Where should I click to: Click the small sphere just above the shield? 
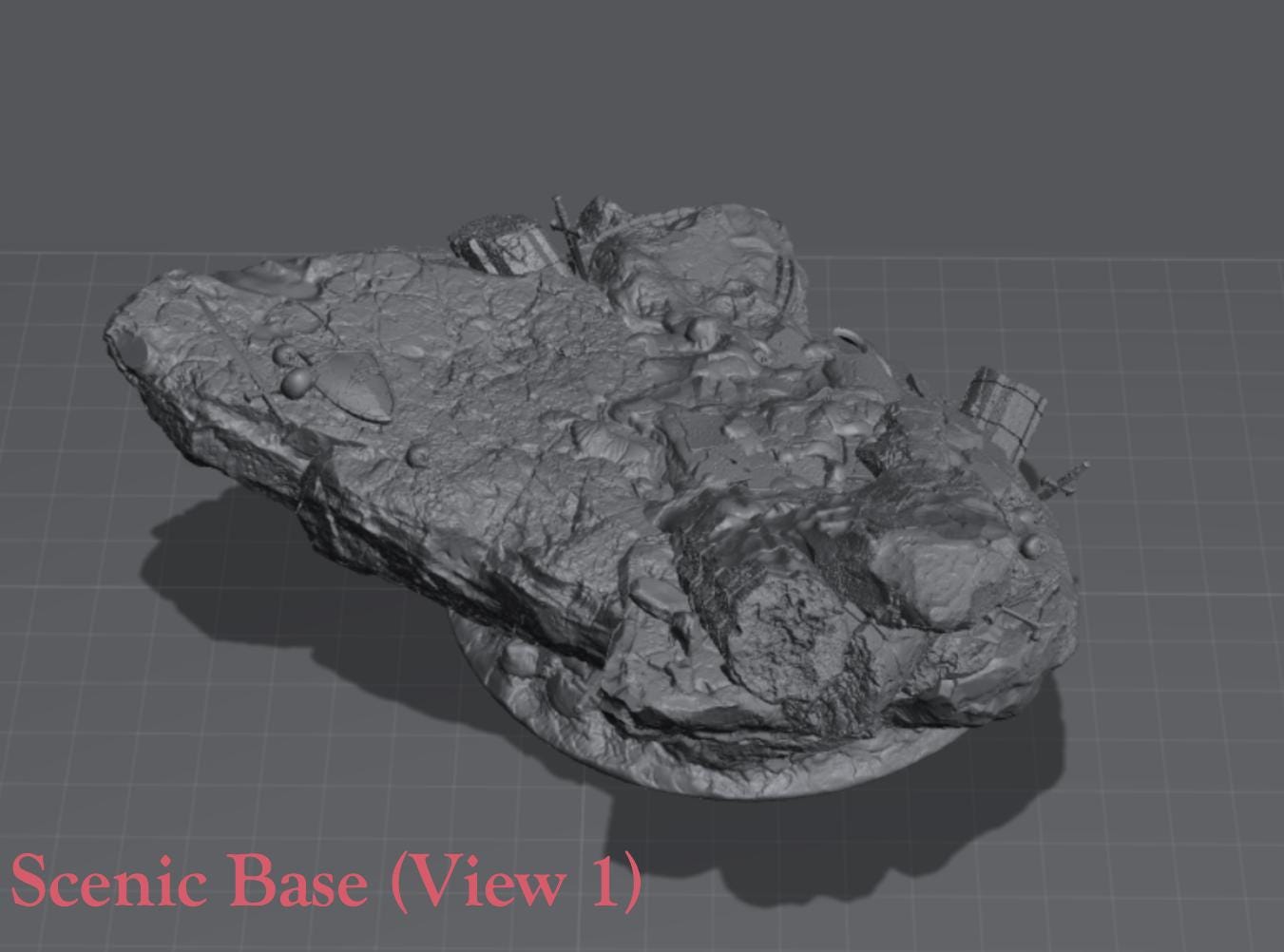(x=284, y=355)
